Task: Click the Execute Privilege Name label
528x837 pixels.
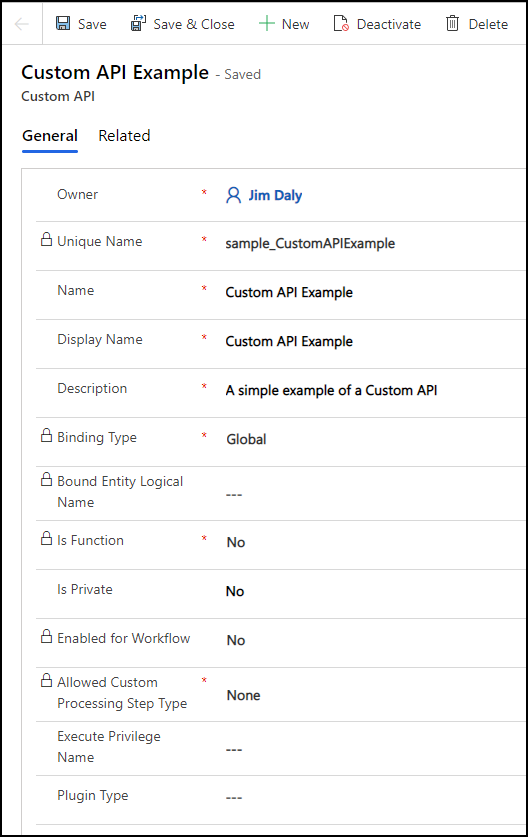Action: point(109,747)
